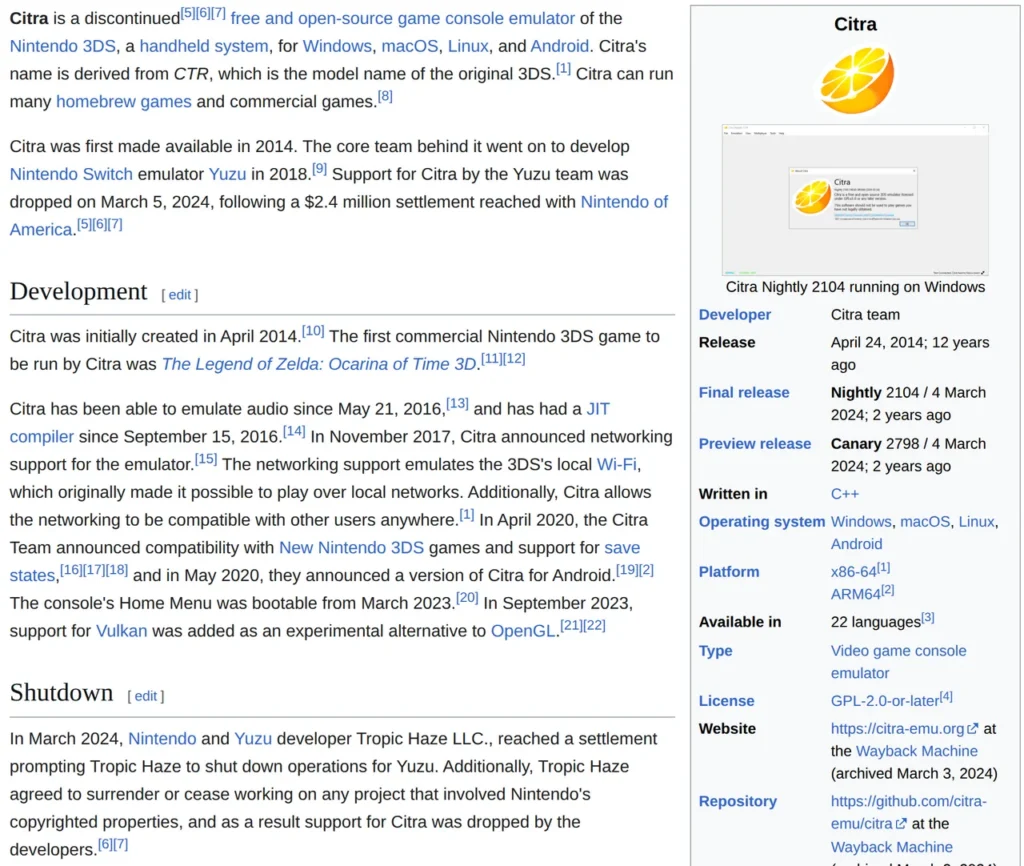
Task: Open the Citra Nightly 2104 screenshot thumbnail
Action: (855, 200)
